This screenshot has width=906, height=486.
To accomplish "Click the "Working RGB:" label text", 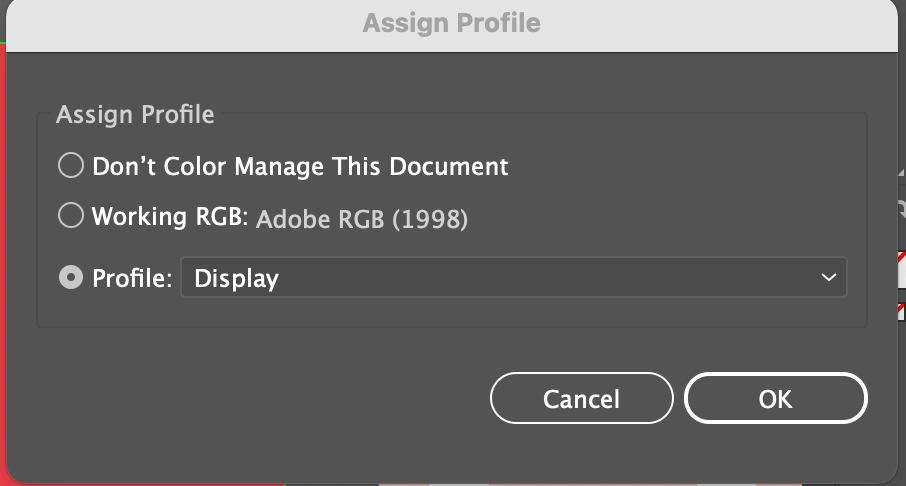I will 169,216.
